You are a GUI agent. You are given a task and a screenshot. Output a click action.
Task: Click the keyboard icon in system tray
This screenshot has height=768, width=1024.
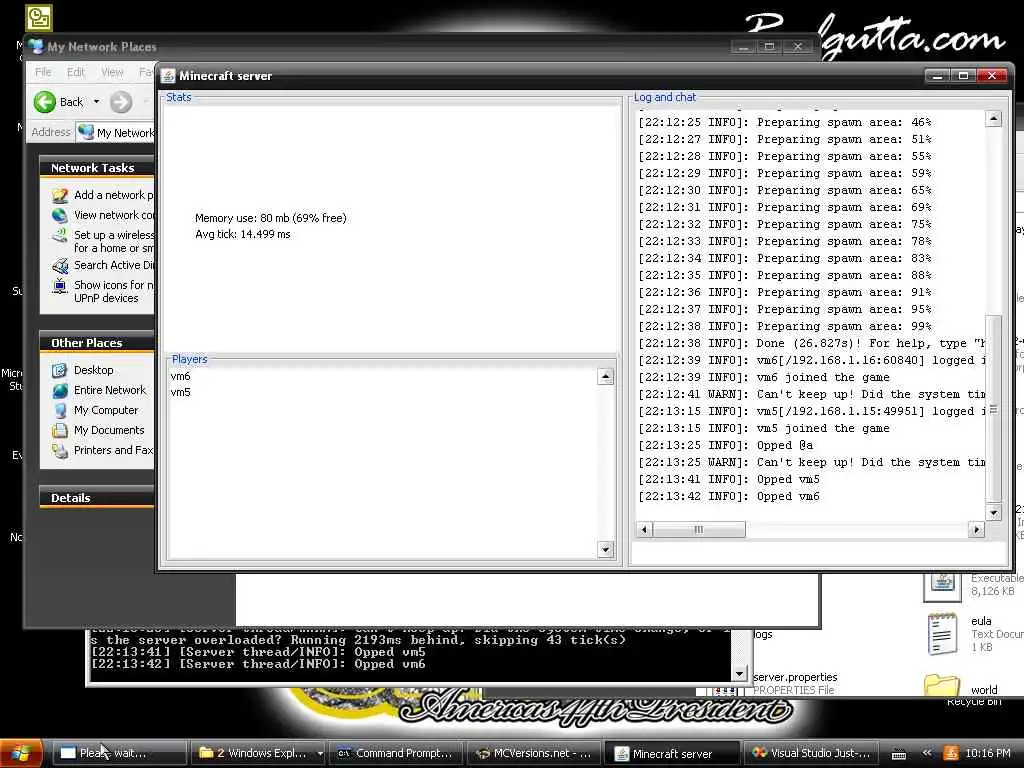(899, 754)
